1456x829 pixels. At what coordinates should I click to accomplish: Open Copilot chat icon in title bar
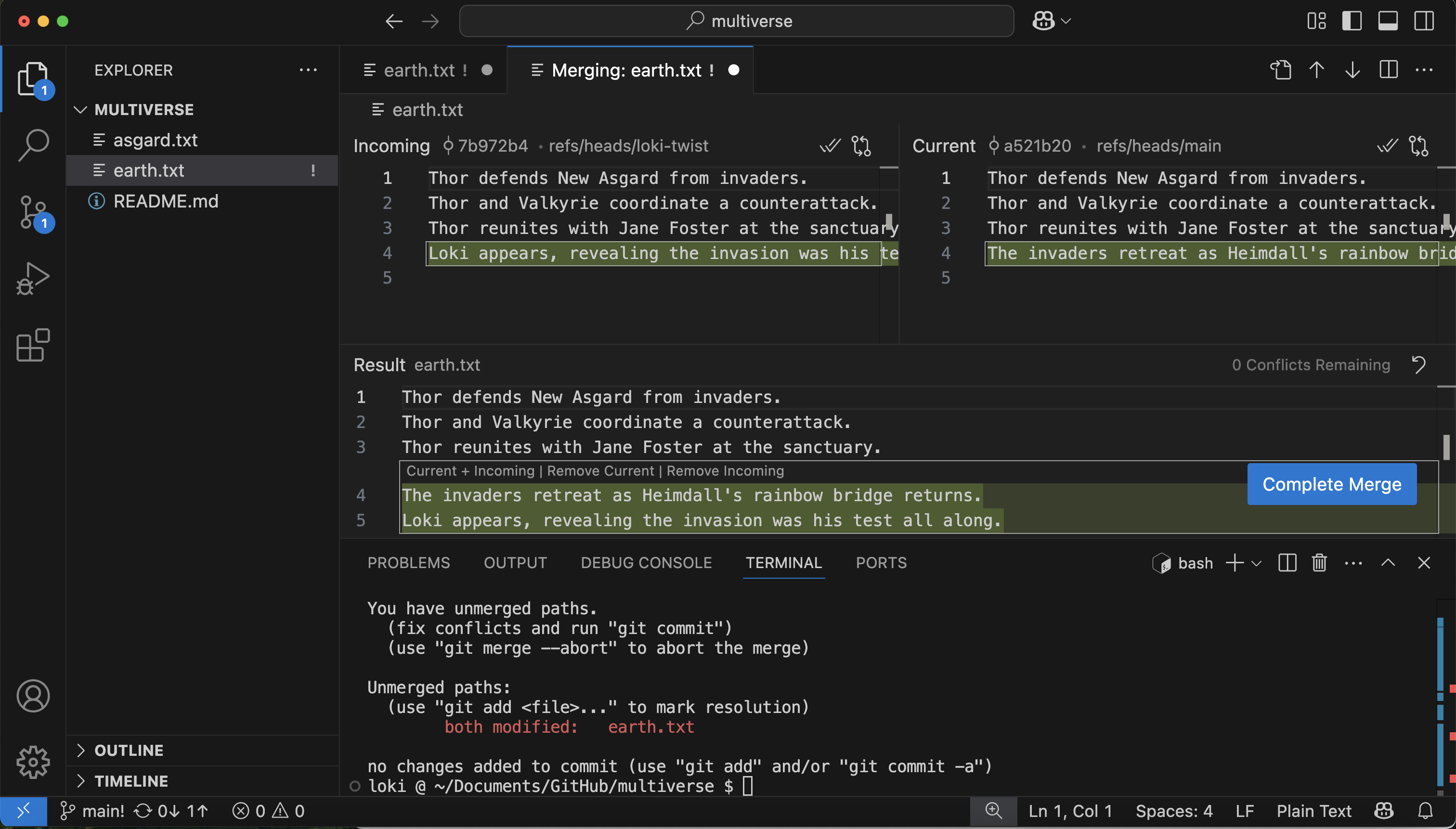click(1043, 21)
